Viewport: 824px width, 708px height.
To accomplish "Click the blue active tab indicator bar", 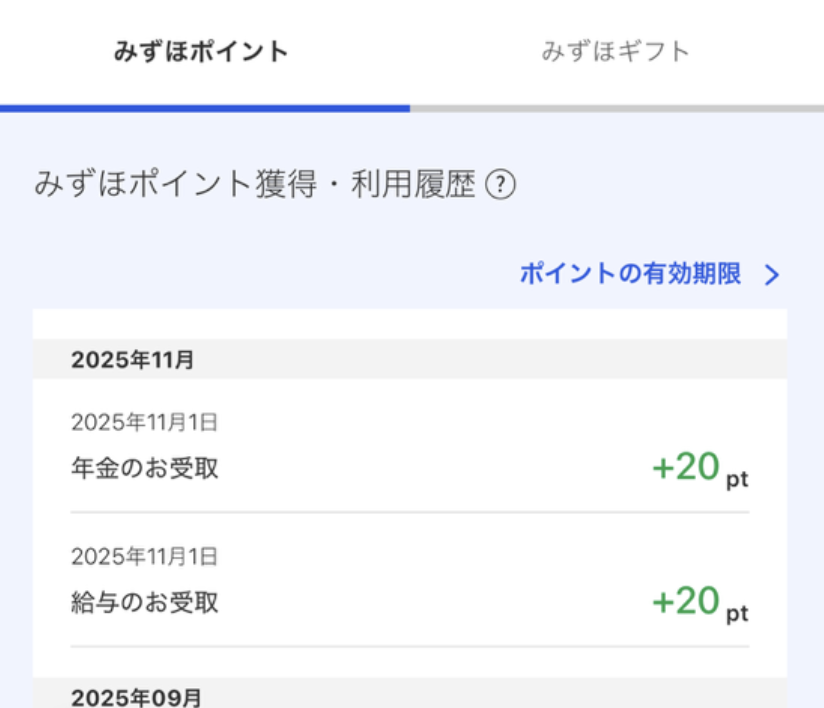I will coord(205,107).
